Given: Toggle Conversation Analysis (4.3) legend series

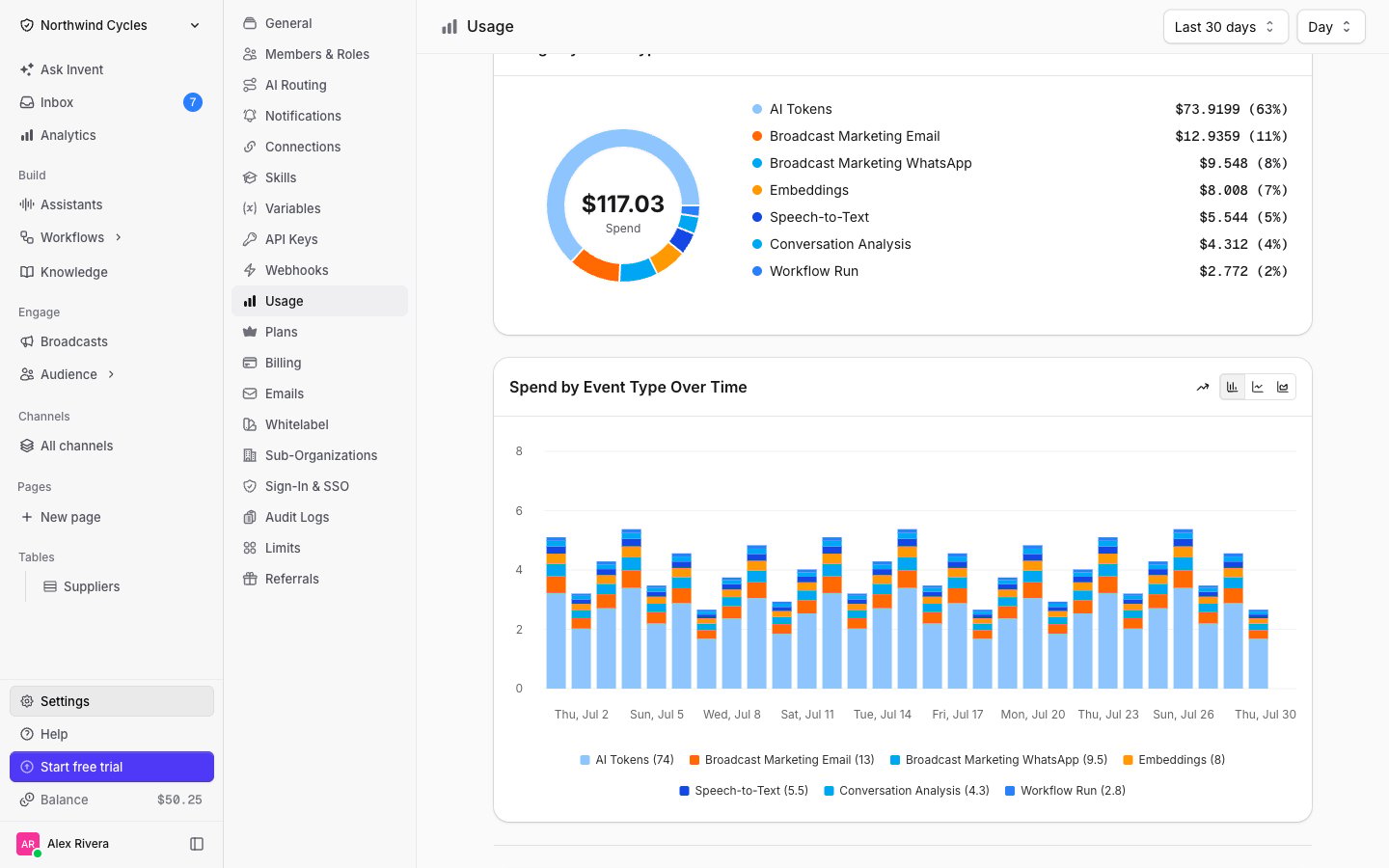Looking at the screenshot, I should tap(907, 791).
